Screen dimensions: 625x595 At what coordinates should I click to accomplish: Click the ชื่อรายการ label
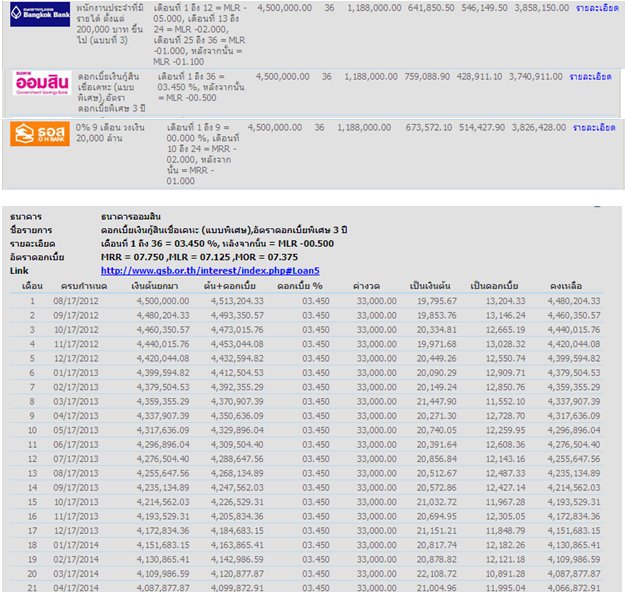pyautogui.click(x=31, y=230)
